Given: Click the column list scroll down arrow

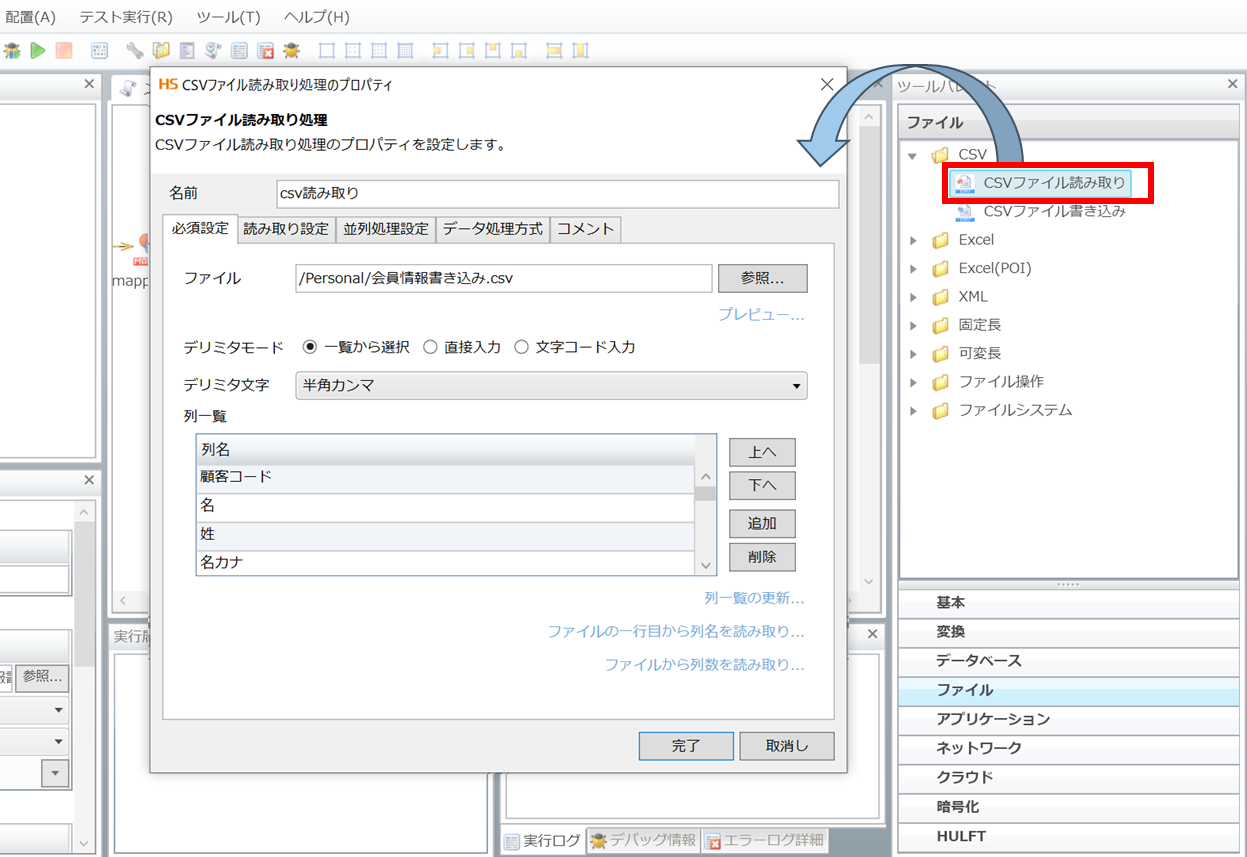Looking at the screenshot, I should pyautogui.click(x=706, y=565).
